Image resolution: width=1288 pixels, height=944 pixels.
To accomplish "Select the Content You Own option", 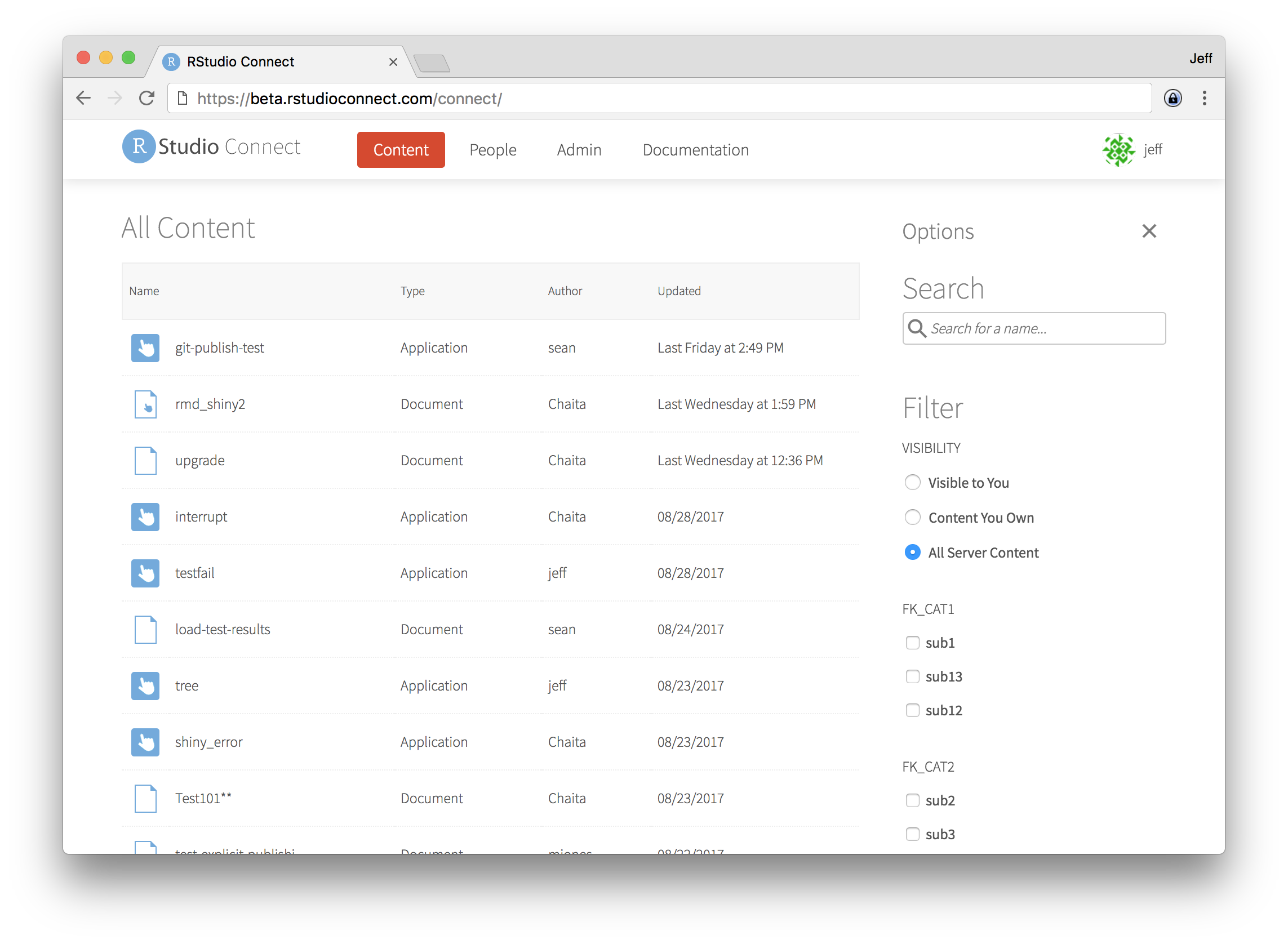I will point(912,517).
